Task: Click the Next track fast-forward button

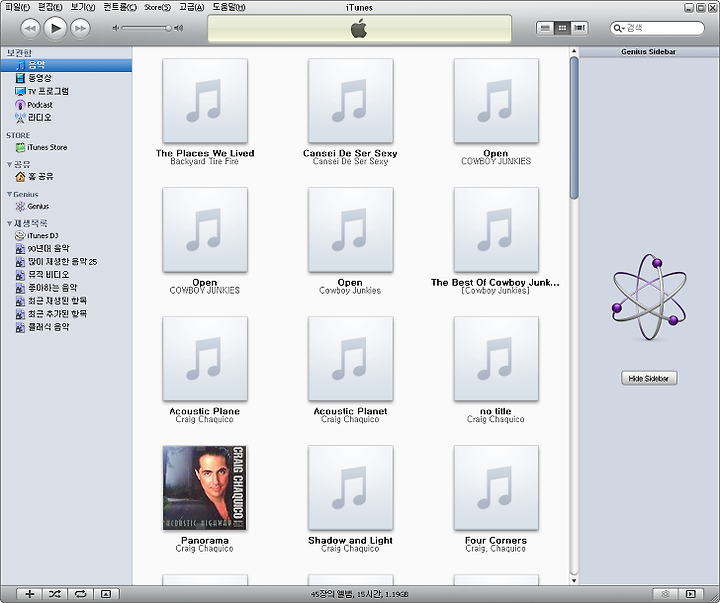Action: pyautogui.click(x=80, y=28)
